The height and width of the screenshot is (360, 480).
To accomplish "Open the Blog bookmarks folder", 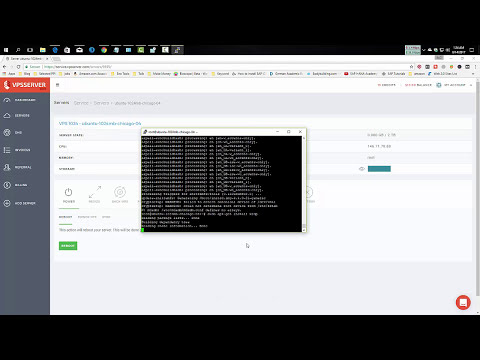I will pos(24,74).
